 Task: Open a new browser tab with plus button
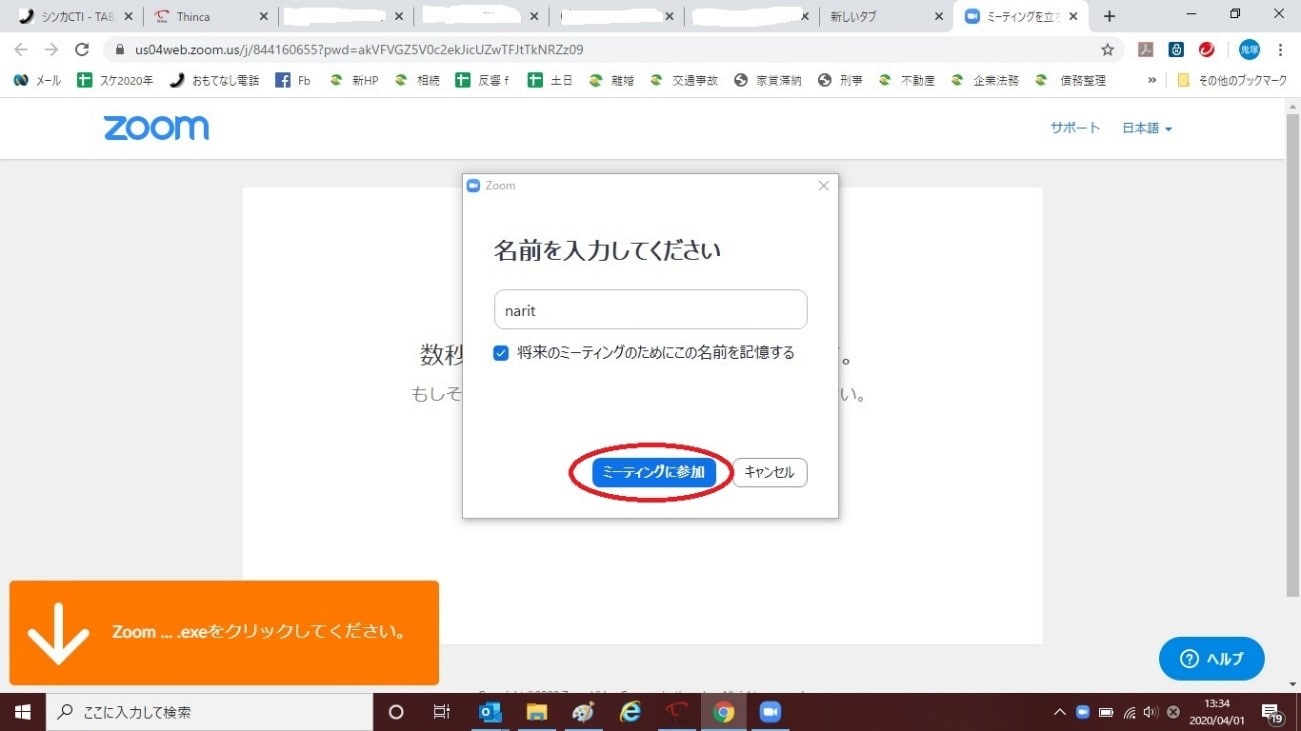1109,17
